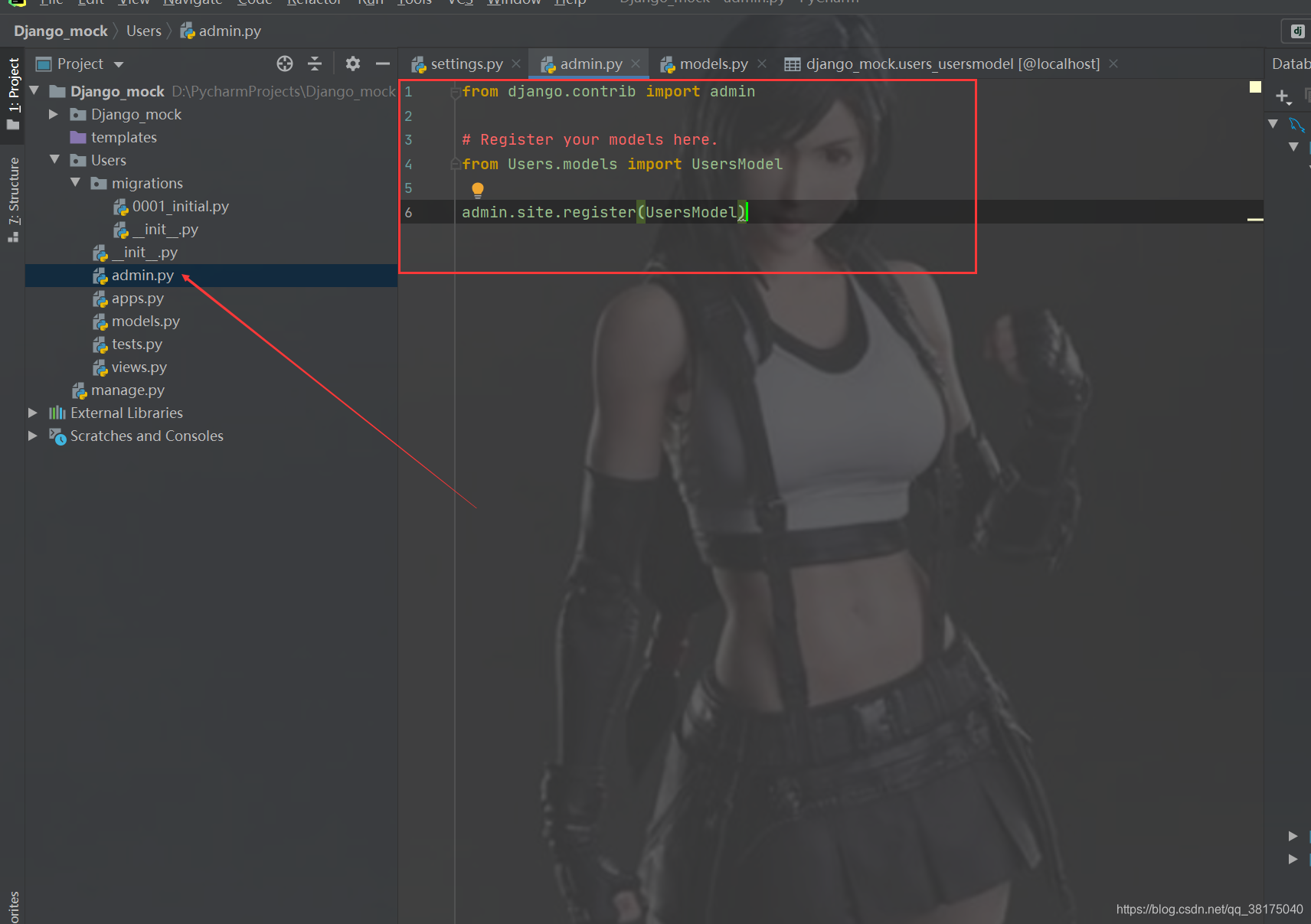1311x924 pixels.
Task: Click UsersModel in the line 4 import
Action: 737,164
